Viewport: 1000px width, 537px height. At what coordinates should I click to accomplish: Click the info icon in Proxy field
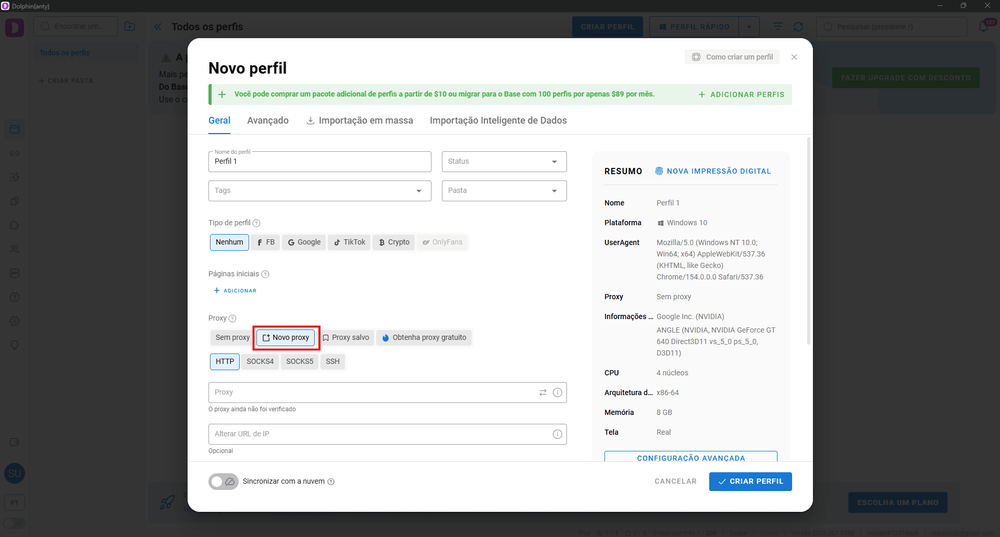tap(557, 393)
